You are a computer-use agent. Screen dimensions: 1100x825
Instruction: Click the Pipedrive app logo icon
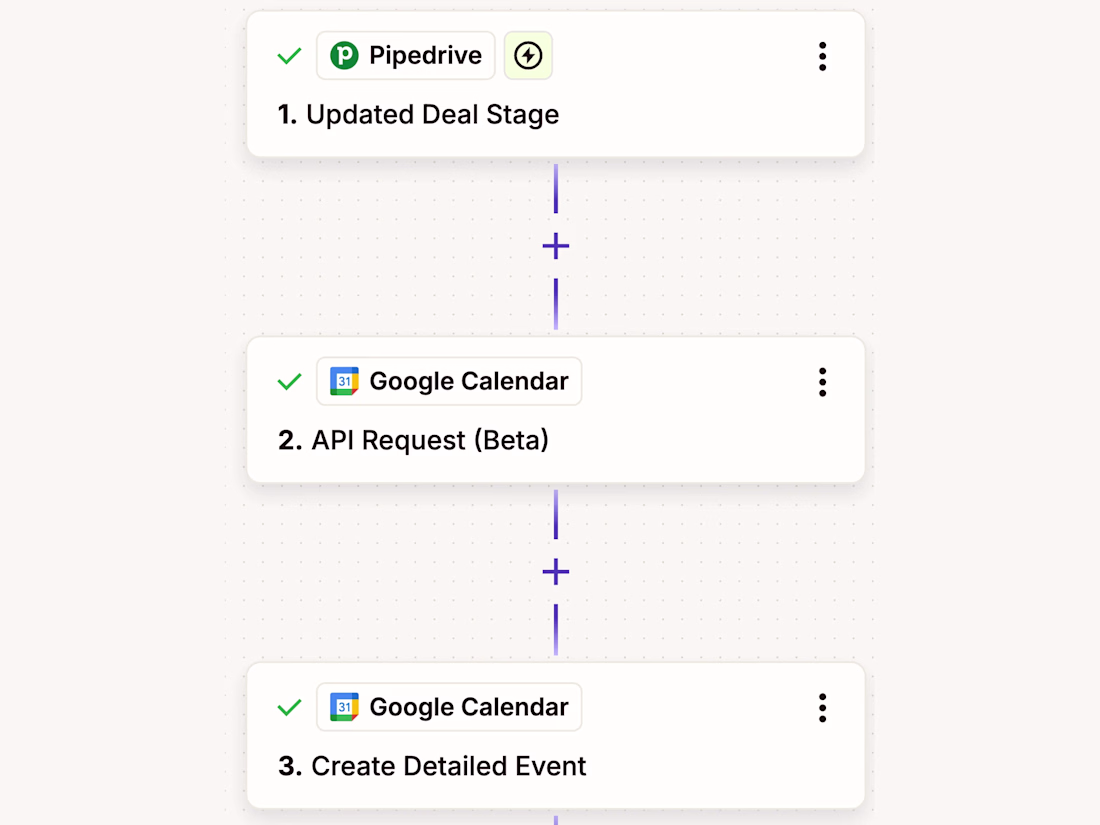(344, 55)
